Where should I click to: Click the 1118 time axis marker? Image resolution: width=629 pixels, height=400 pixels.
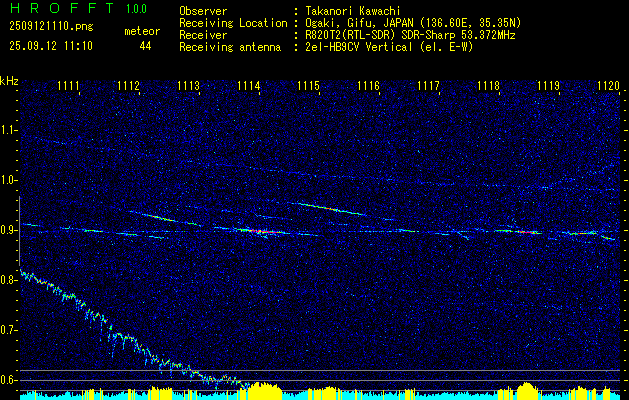click(x=489, y=85)
